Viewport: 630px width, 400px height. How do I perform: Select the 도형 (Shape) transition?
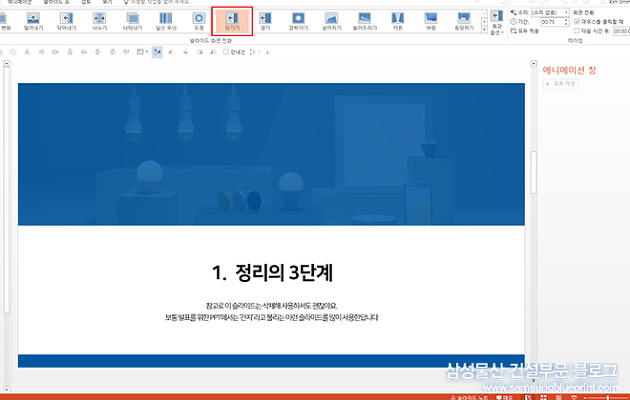pos(198,21)
